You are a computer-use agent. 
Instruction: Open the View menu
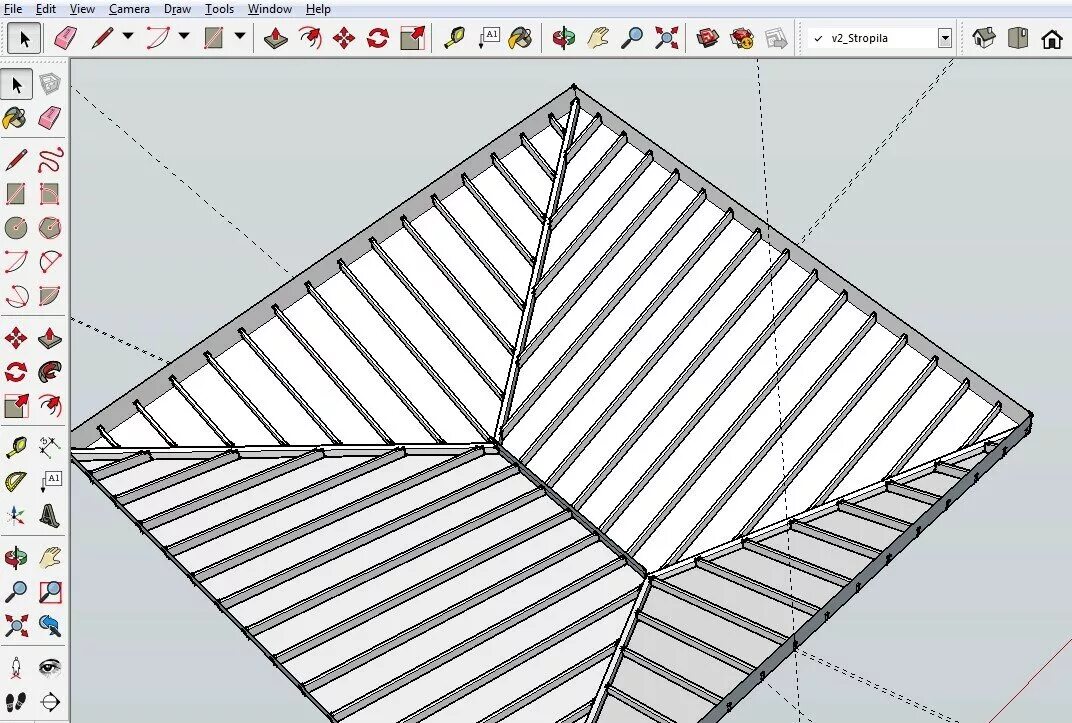click(x=83, y=9)
